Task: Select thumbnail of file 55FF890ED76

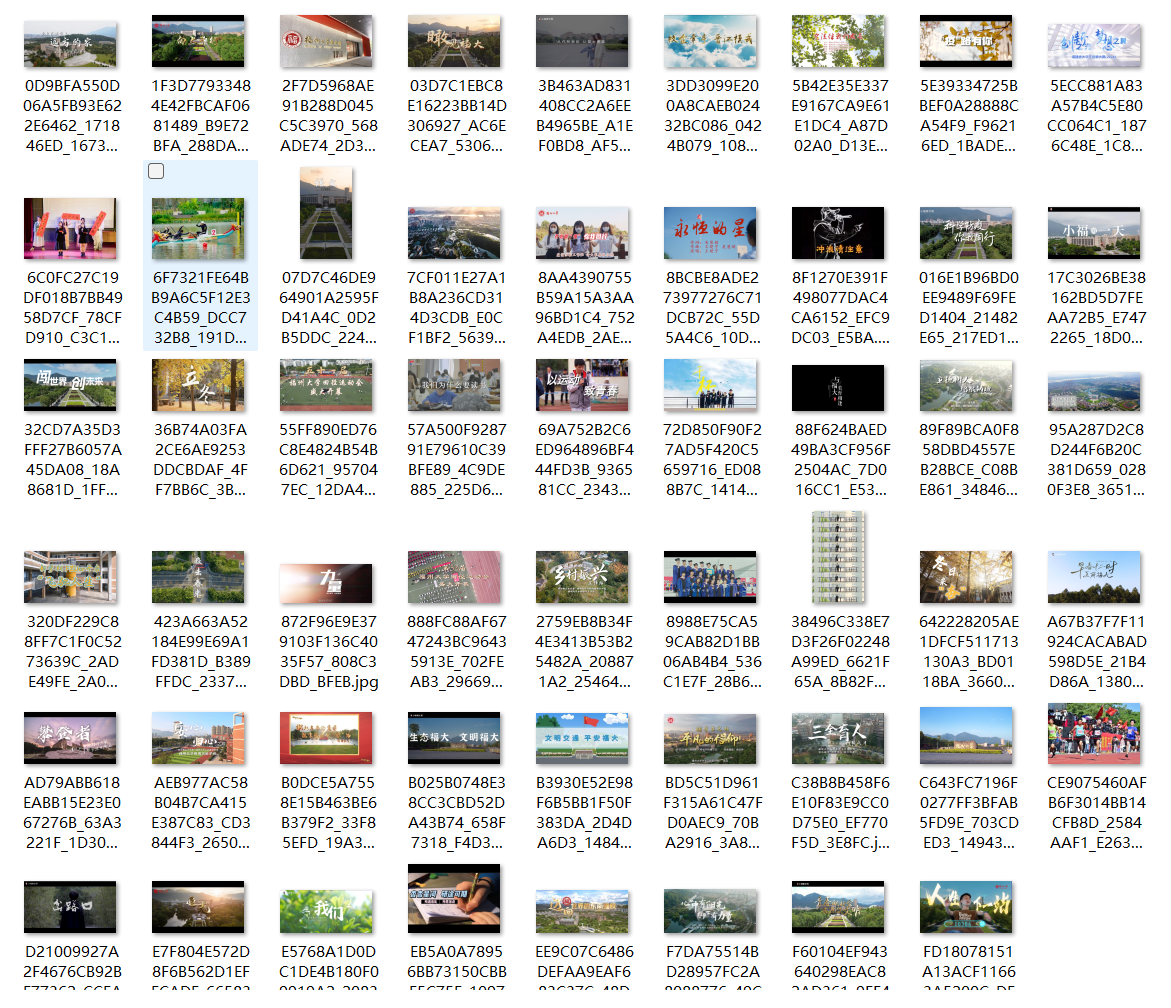Action: click(x=326, y=385)
